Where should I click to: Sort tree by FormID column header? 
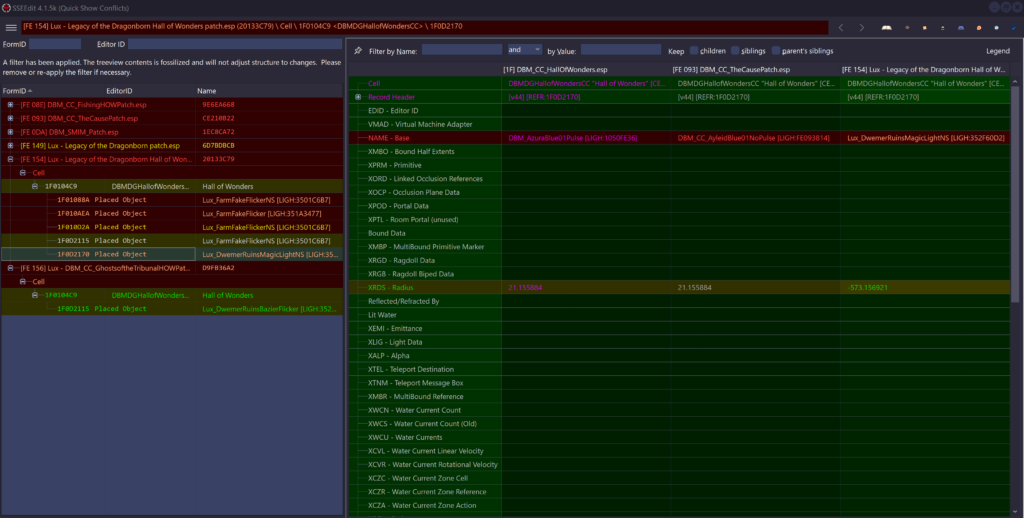52,91
